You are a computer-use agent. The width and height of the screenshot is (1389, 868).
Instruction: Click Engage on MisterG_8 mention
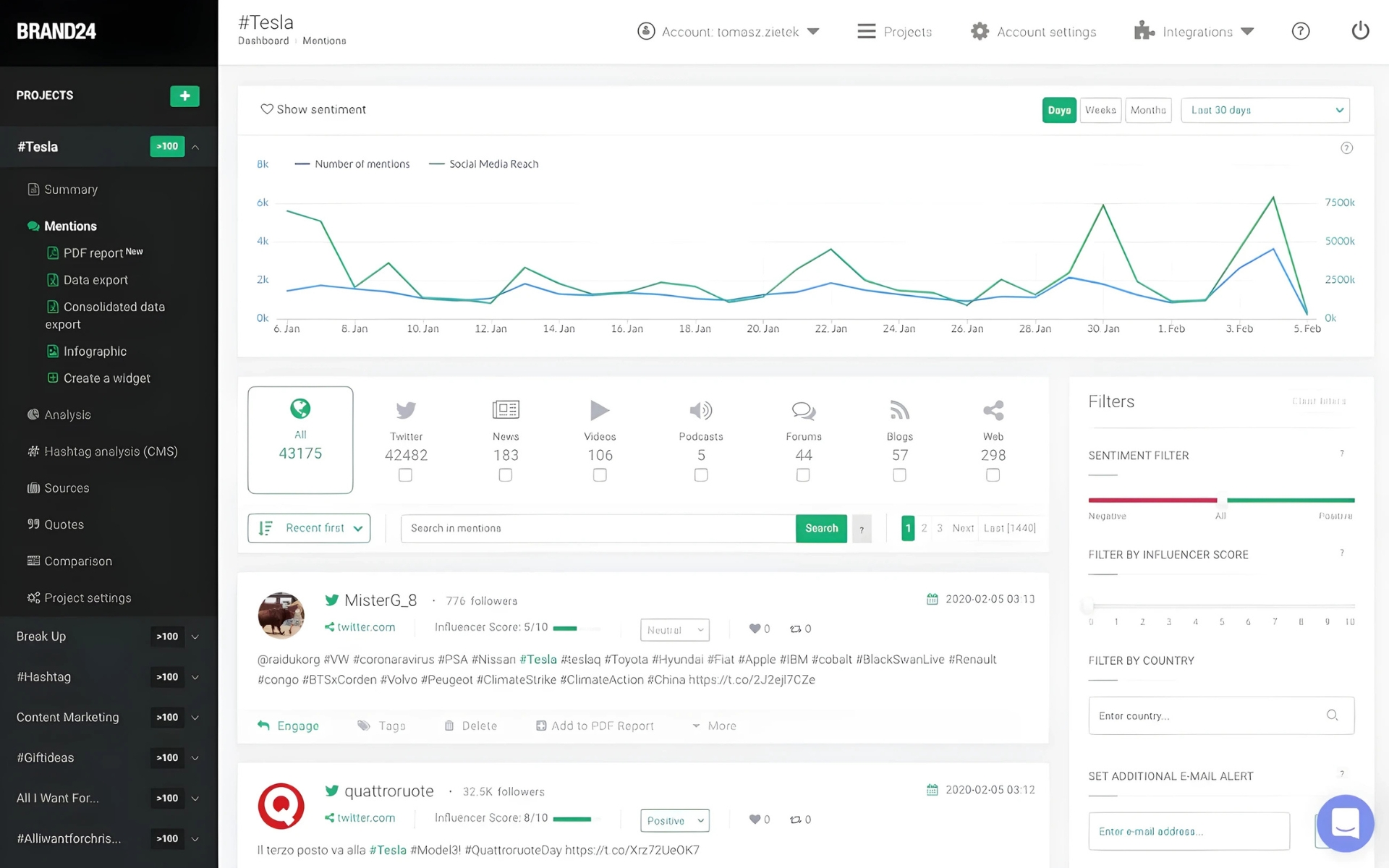coord(288,726)
